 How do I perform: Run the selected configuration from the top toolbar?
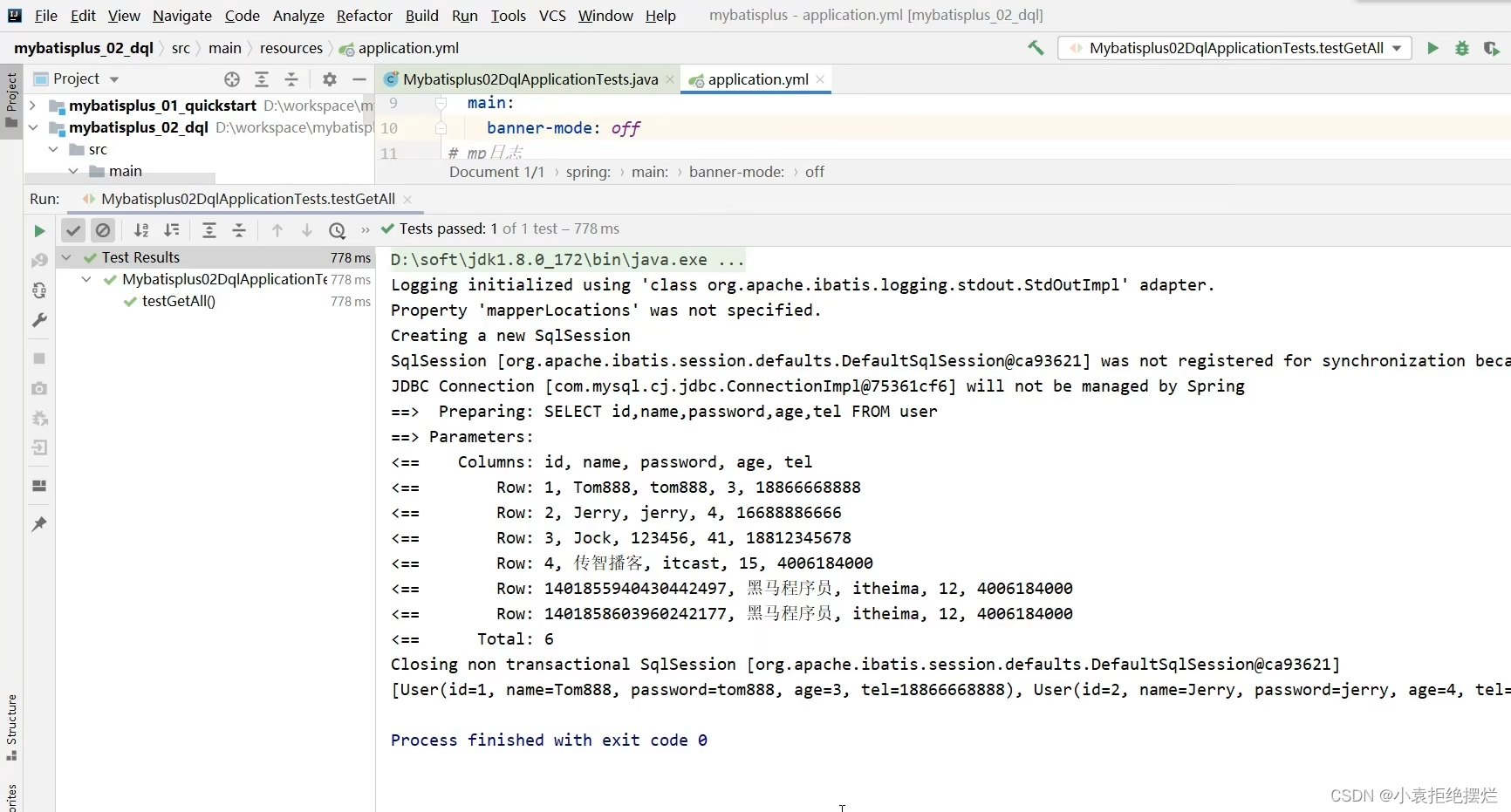[x=1432, y=48]
